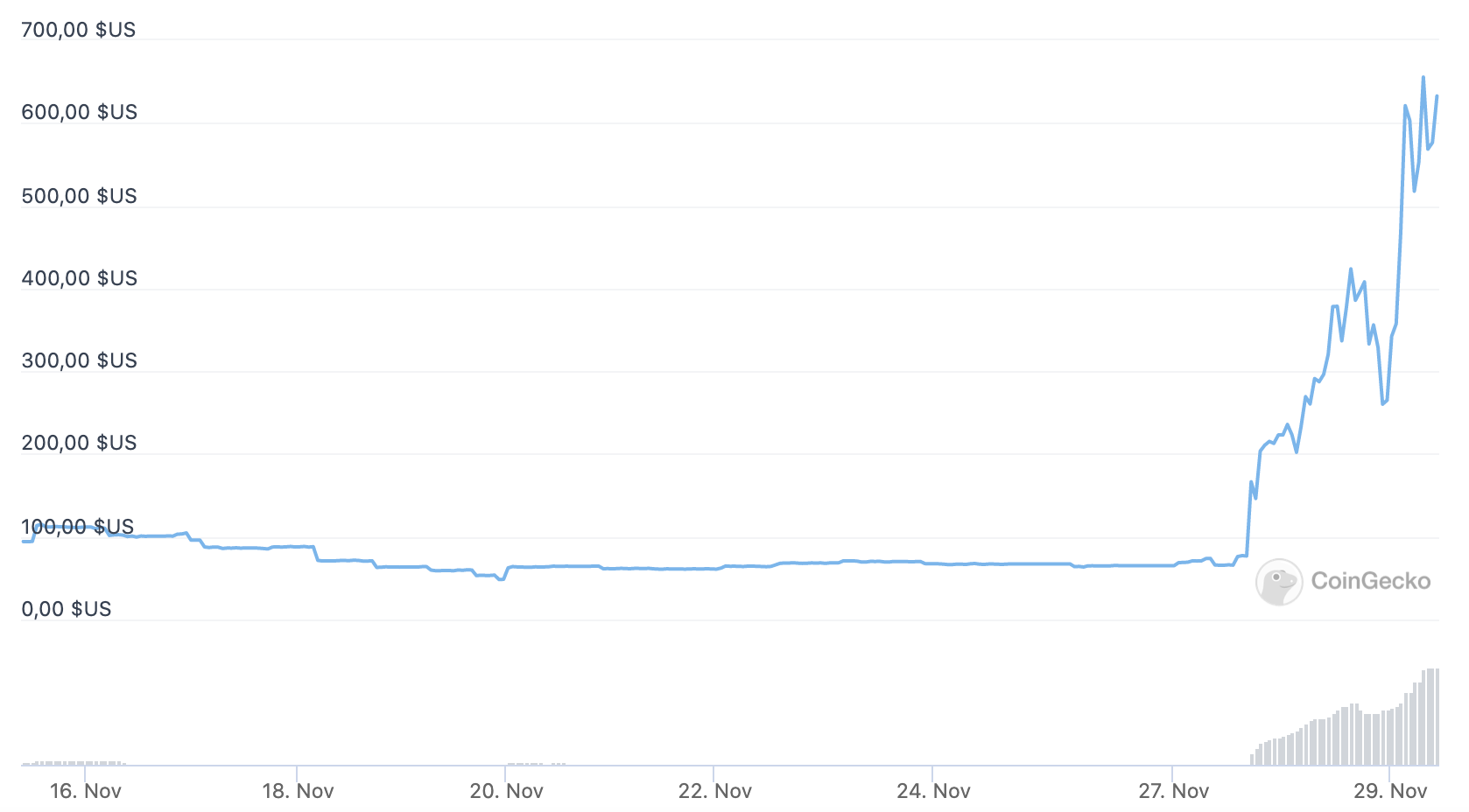Click the CoinGecko watermark text
The height and width of the screenshot is (812, 1469).
pos(1371,581)
